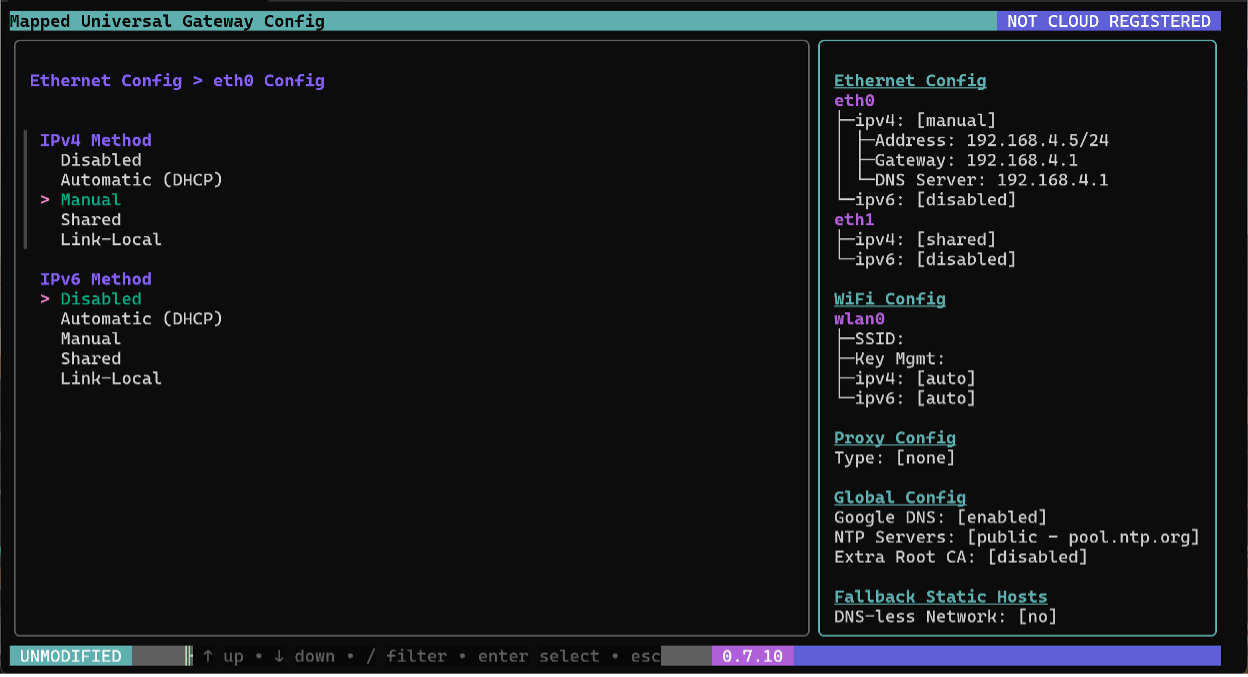
Task: Open the Global Config heading in summary
Action: (x=900, y=497)
